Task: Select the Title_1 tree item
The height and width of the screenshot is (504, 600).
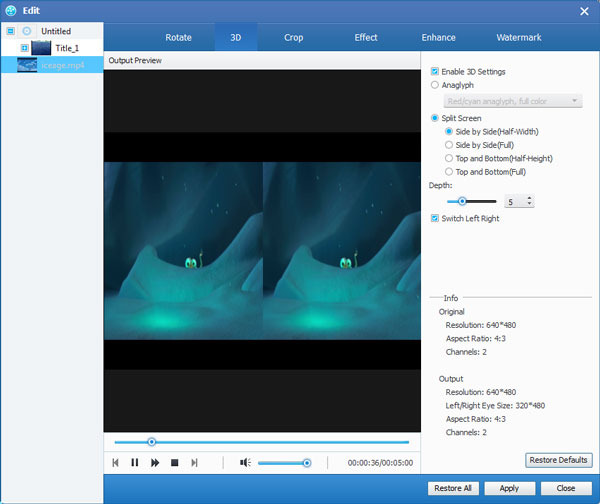Action: pos(52,48)
